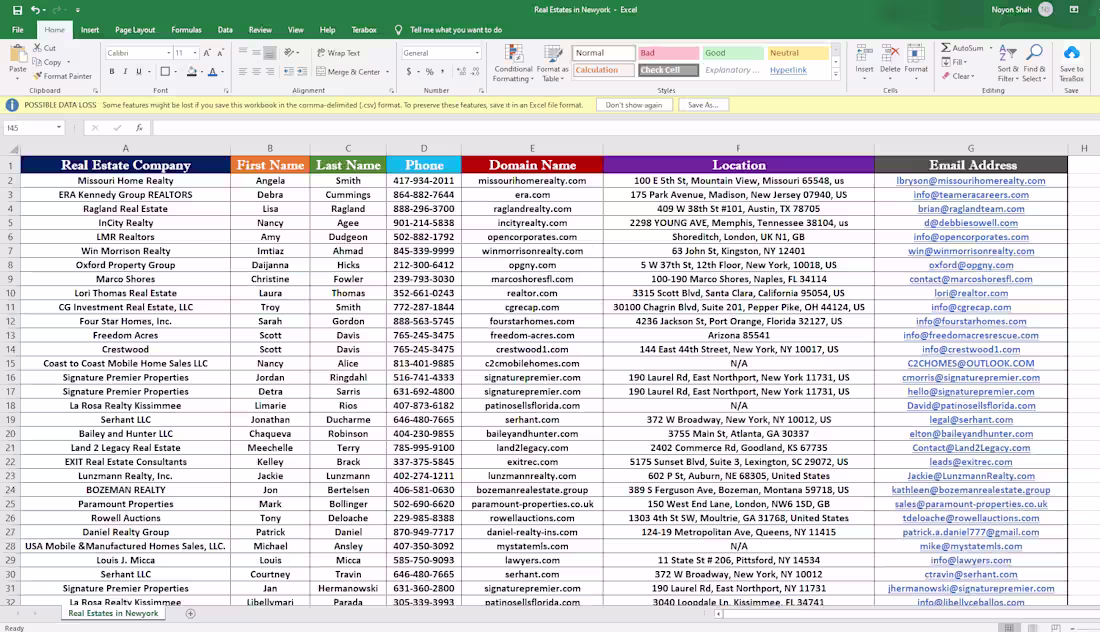The image size is (1100, 632).
Task: Open Sort & Filter
Action: click(1007, 63)
